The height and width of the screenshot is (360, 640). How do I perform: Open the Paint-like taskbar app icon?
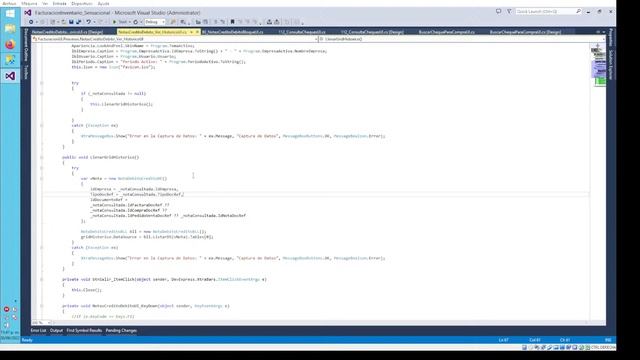pyautogui.click(x=10, y=60)
